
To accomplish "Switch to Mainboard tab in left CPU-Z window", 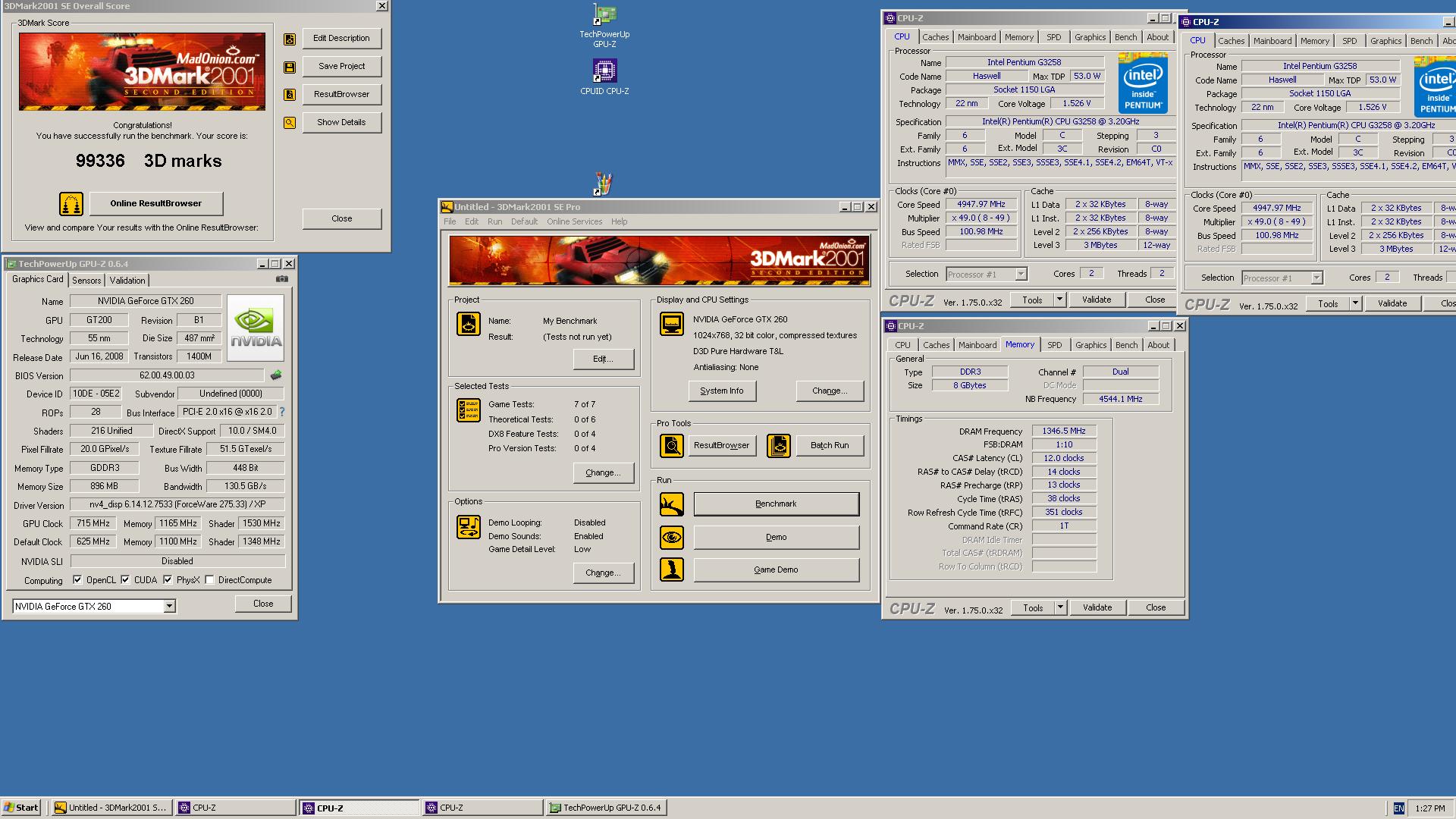I will (977, 37).
